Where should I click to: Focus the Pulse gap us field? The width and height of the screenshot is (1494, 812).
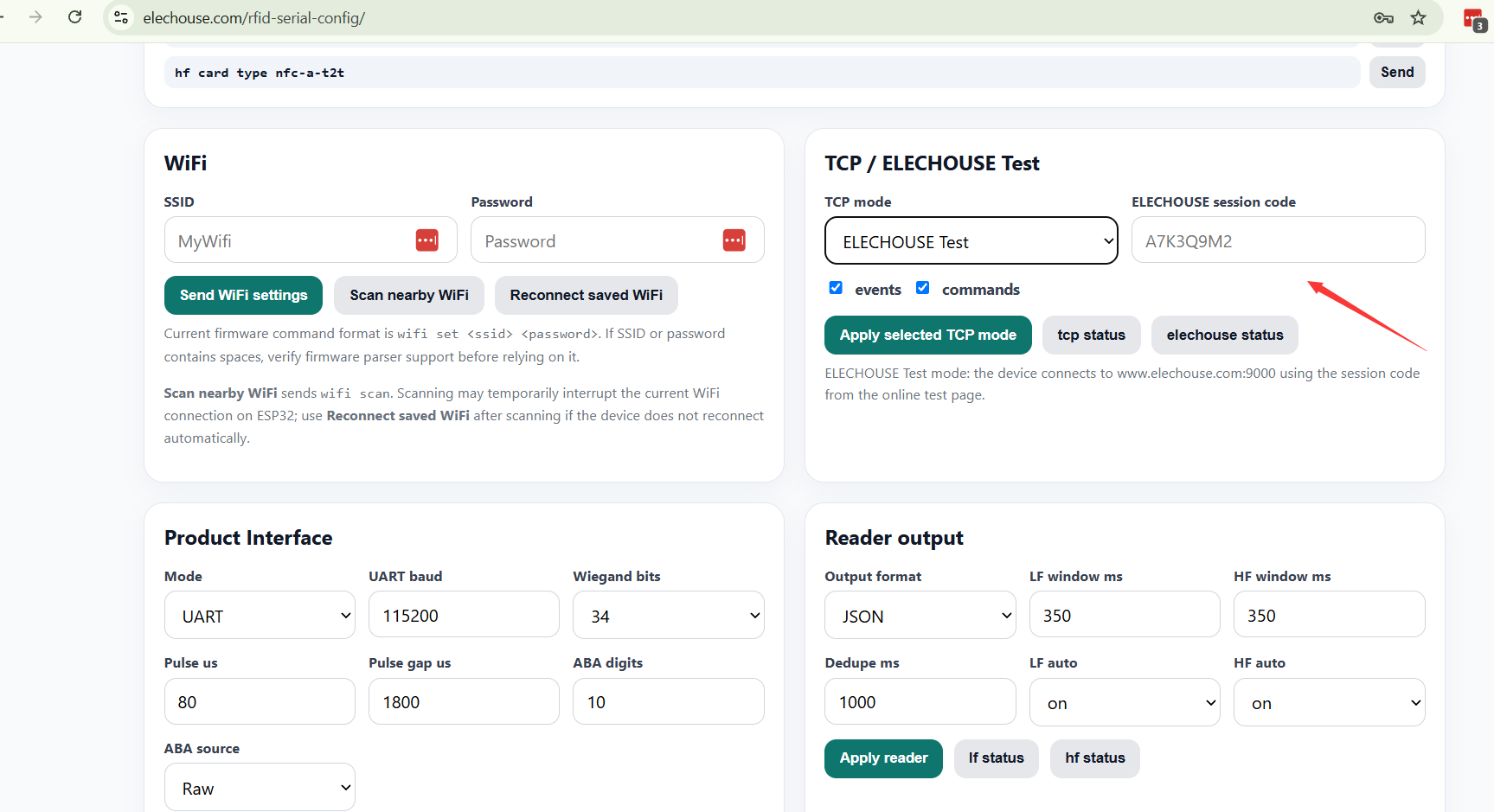(x=464, y=701)
